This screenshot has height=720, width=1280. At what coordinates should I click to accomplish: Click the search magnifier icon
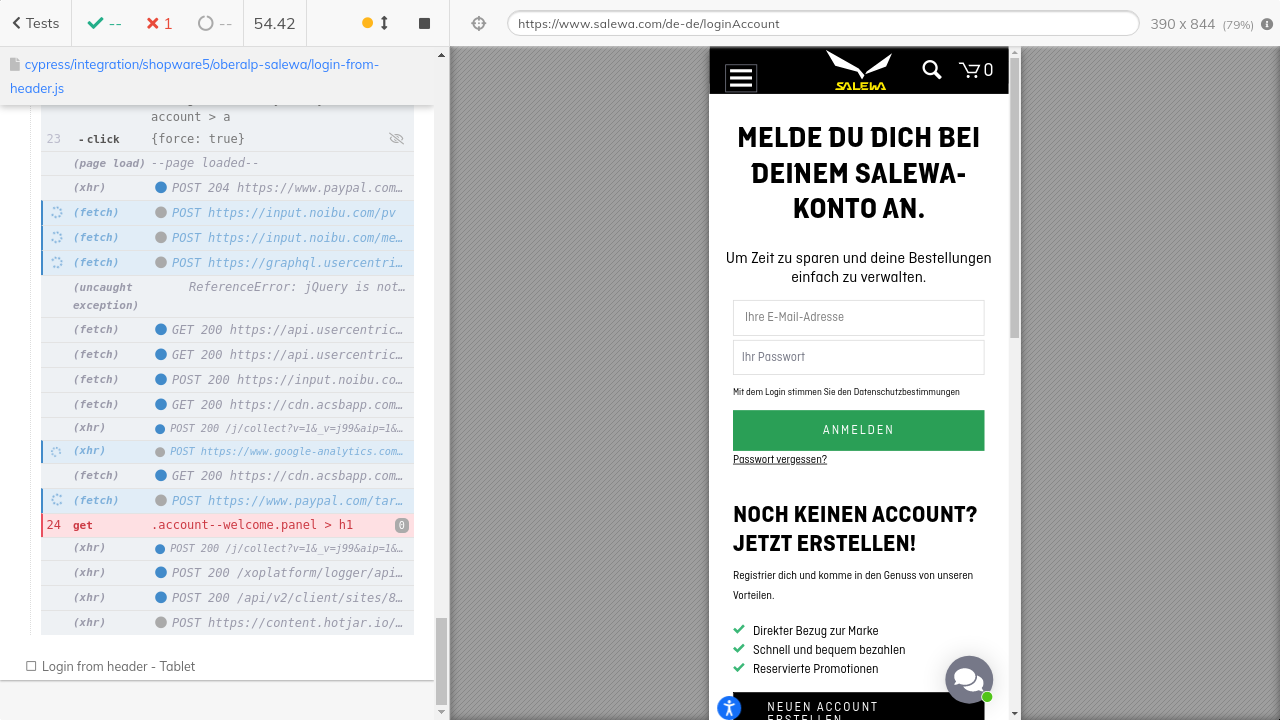pos(931,70)
